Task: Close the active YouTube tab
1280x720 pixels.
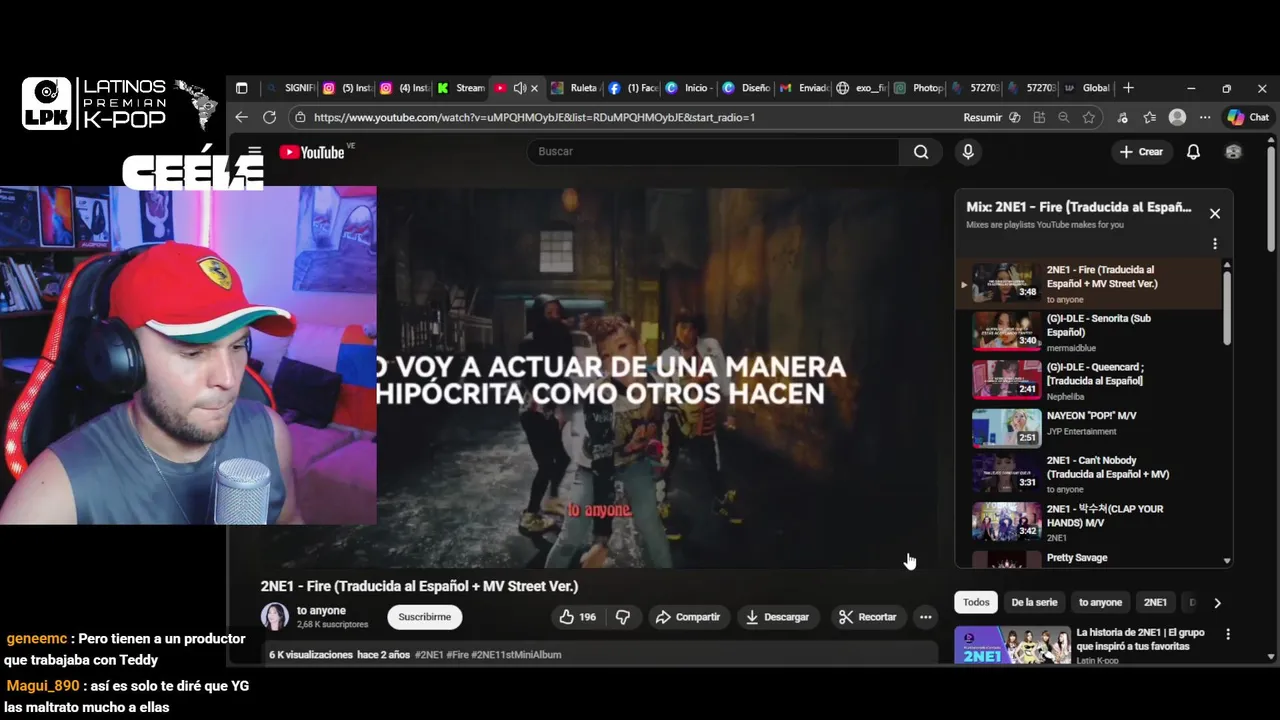Action: click(534, 88)
